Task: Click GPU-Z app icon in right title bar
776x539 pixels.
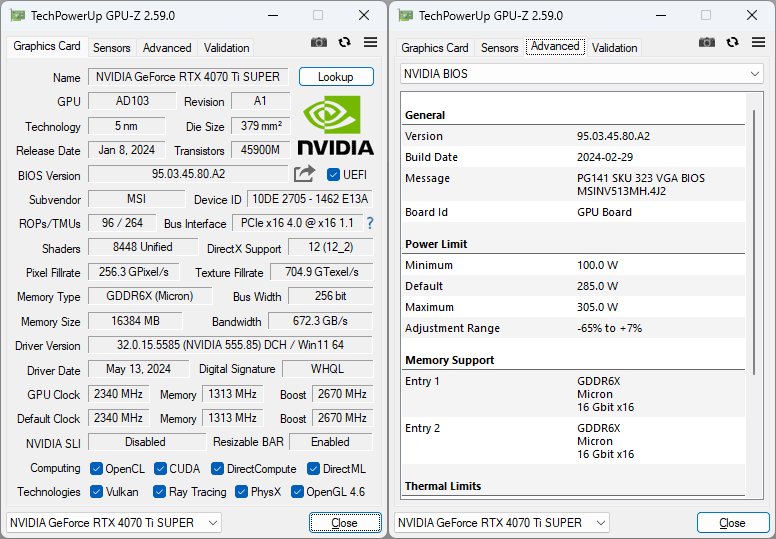Action: 406,16
